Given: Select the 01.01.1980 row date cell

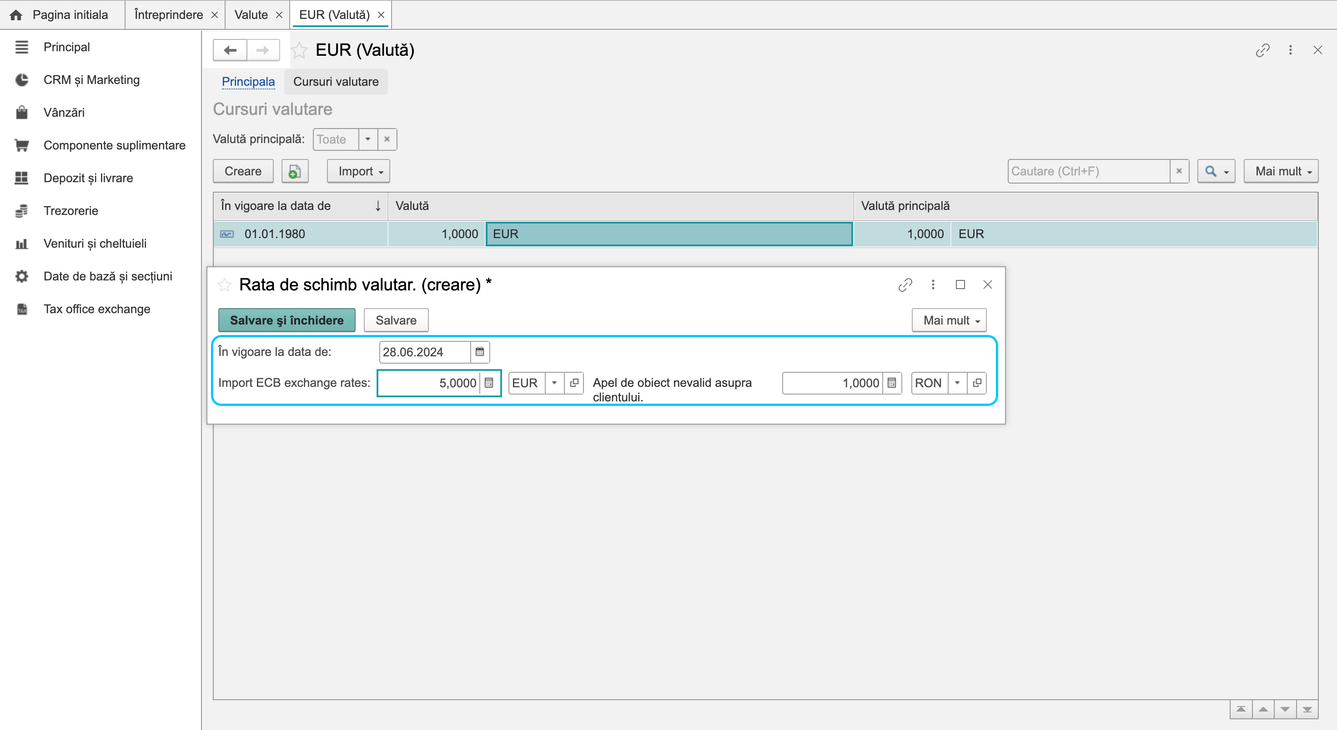Looking at the screenshot, I should click(x=301, y=234).
